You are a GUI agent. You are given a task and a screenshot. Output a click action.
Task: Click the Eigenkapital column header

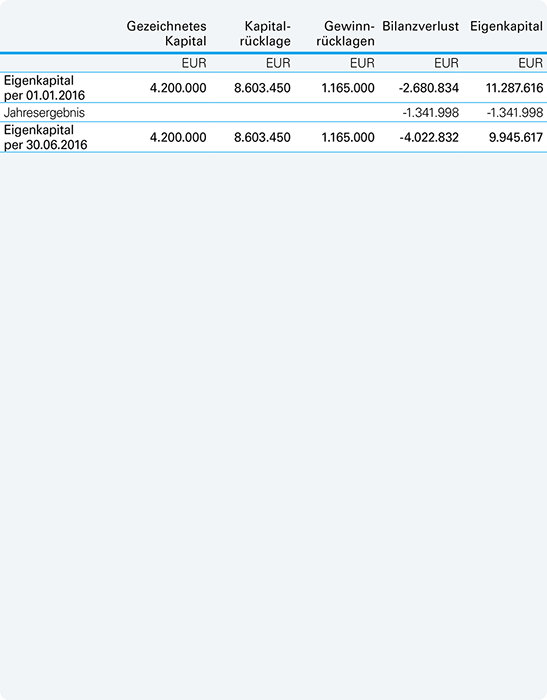point(506,26)
